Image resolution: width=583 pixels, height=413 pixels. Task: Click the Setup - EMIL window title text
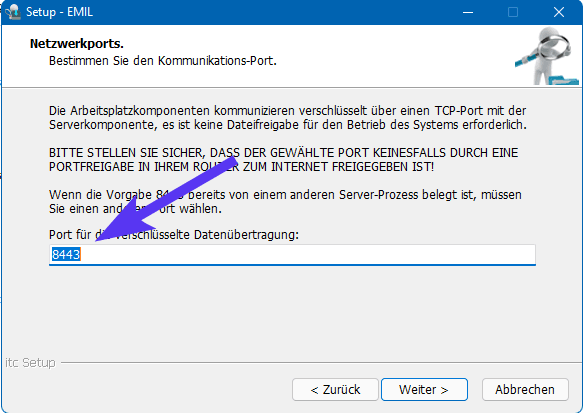(59, 12)
